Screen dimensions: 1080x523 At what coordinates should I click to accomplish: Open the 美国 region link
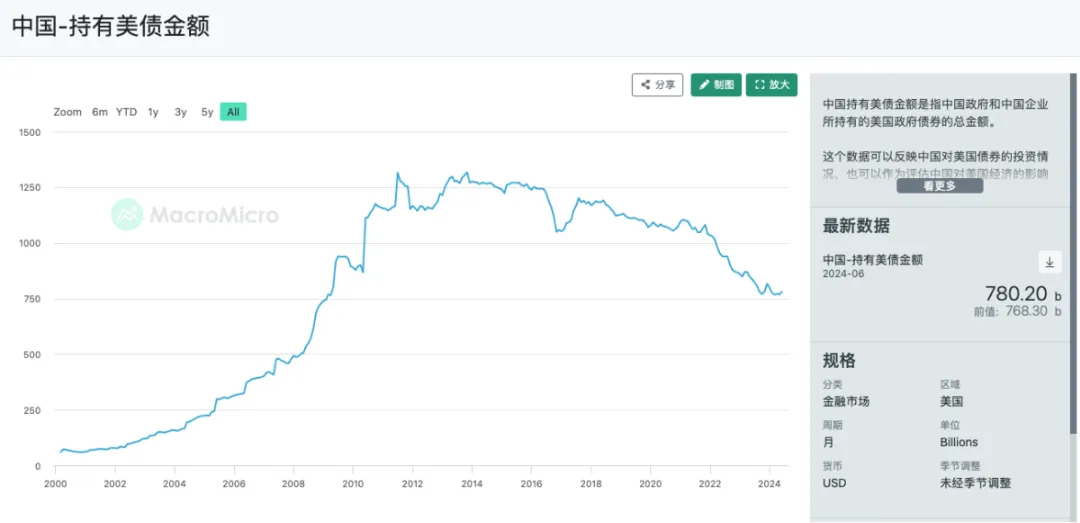(x=951, y=402)
